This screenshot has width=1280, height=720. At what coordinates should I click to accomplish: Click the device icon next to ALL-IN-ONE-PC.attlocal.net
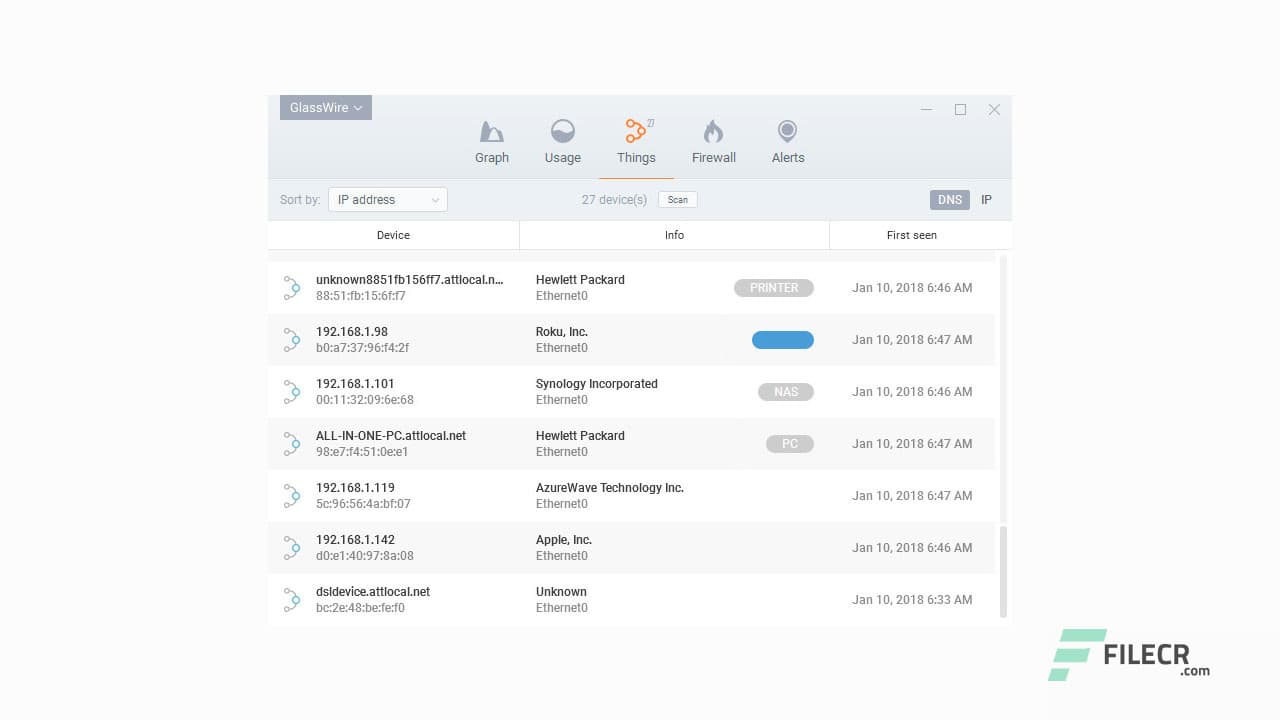pyautogui.click(x=291, y=443)
